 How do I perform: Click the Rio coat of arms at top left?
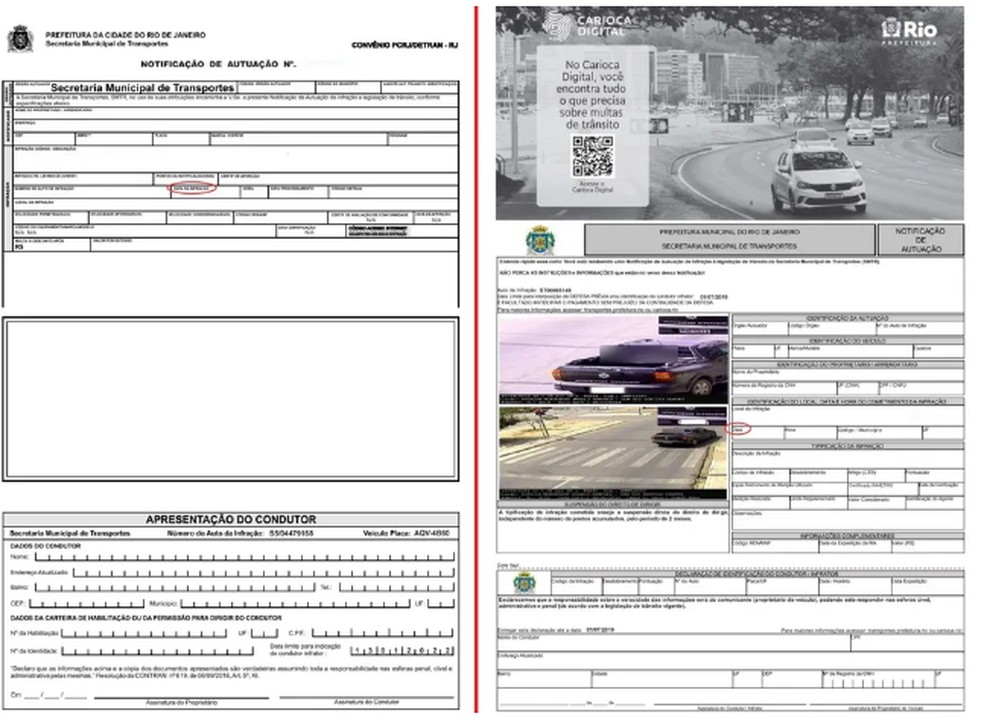[20, 39]
